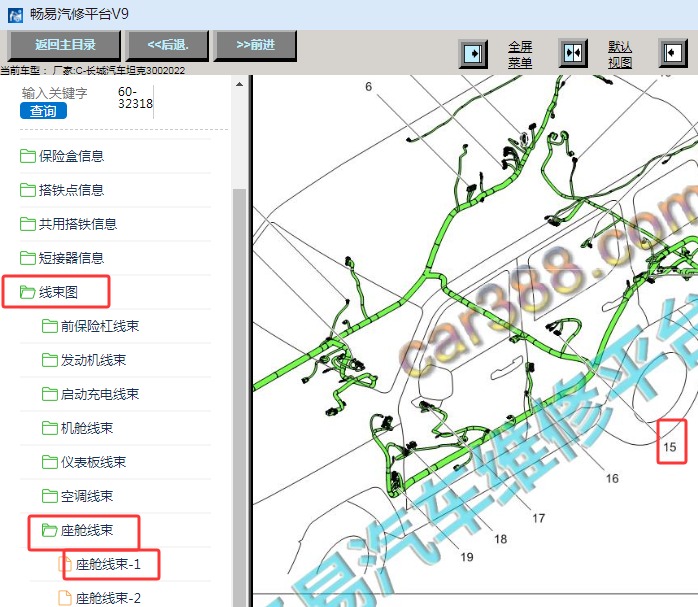Go back with the <<后退 button
The width and height of the screenshot is (698, 607).
point(167,45)
